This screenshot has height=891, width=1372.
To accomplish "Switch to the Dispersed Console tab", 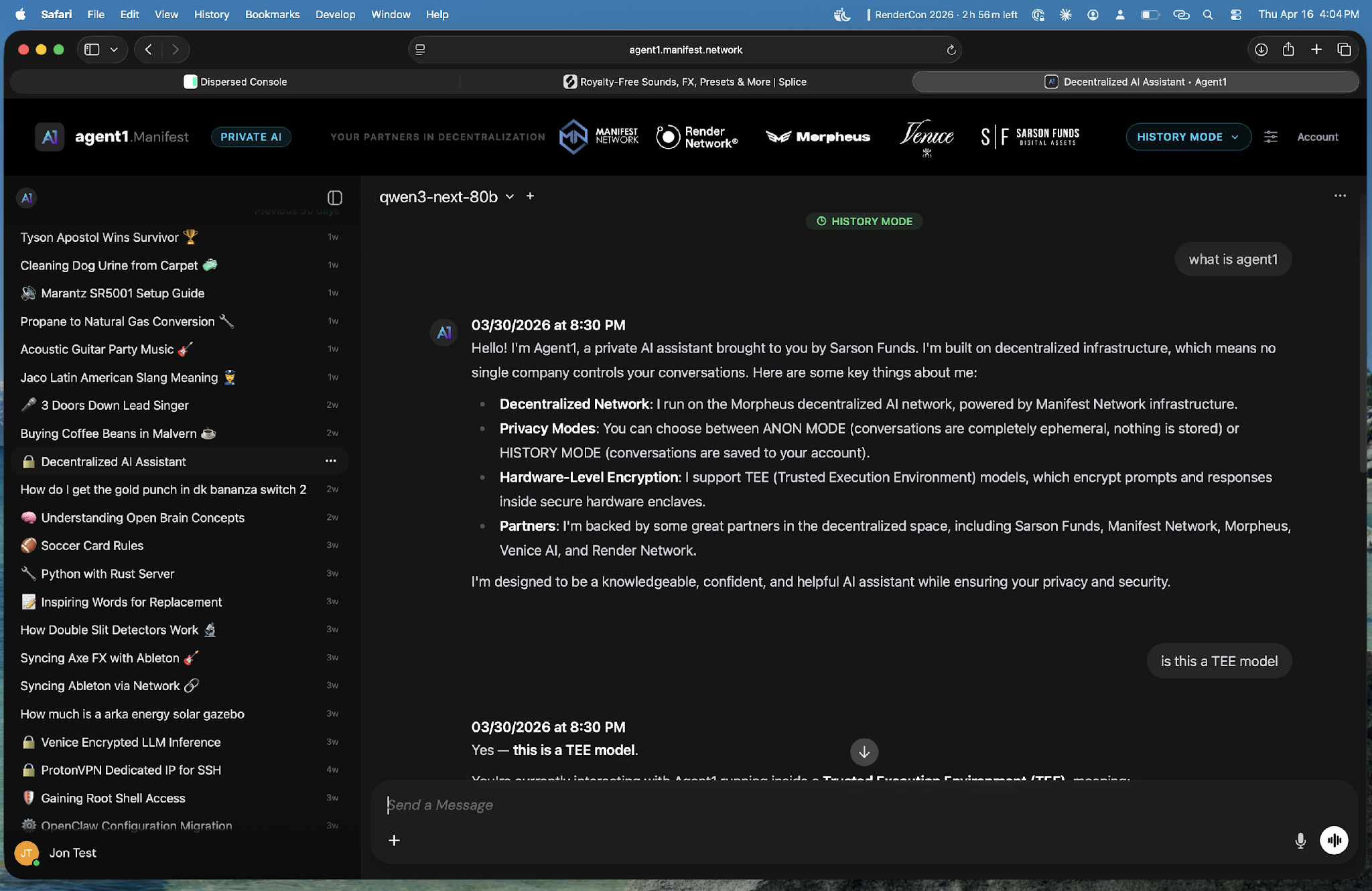I will point(236,82).
